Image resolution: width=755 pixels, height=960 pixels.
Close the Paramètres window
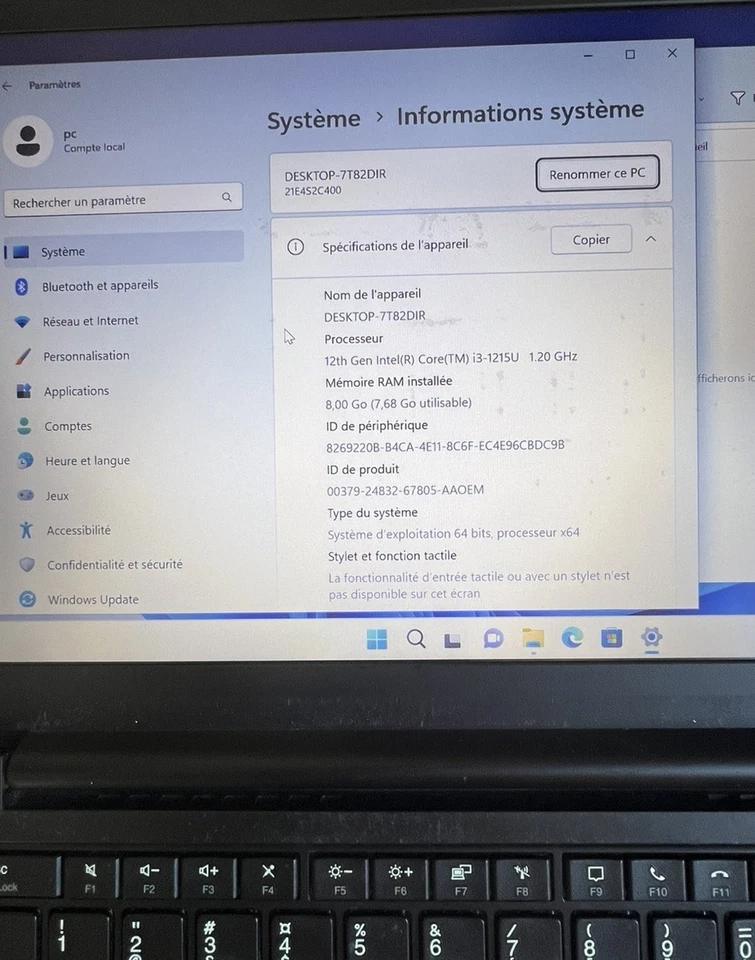[x=672, y=53]
